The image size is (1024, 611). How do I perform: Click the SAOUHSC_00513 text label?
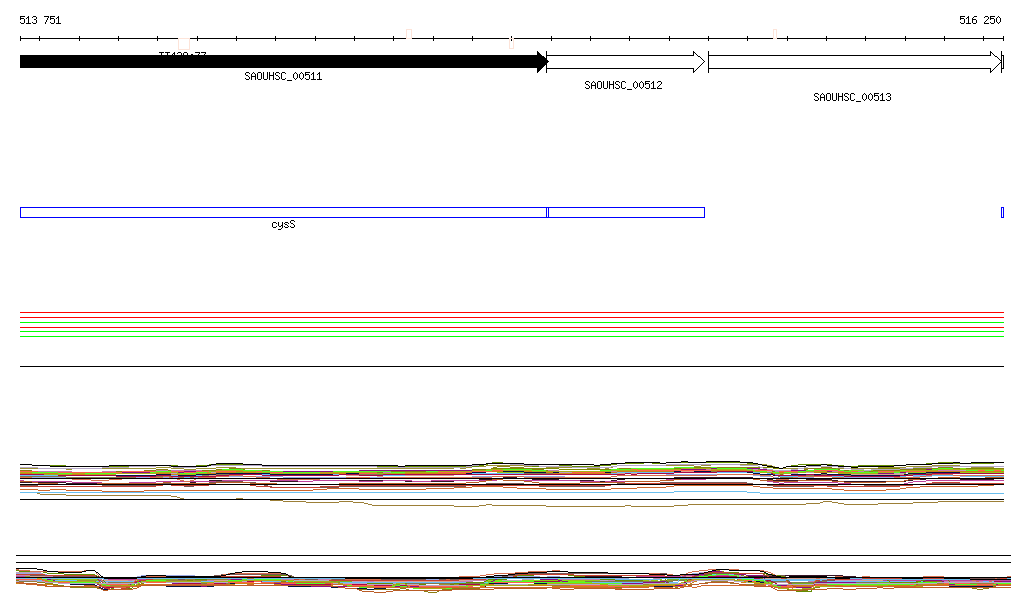pyautogui.click(x=852, y=98)
